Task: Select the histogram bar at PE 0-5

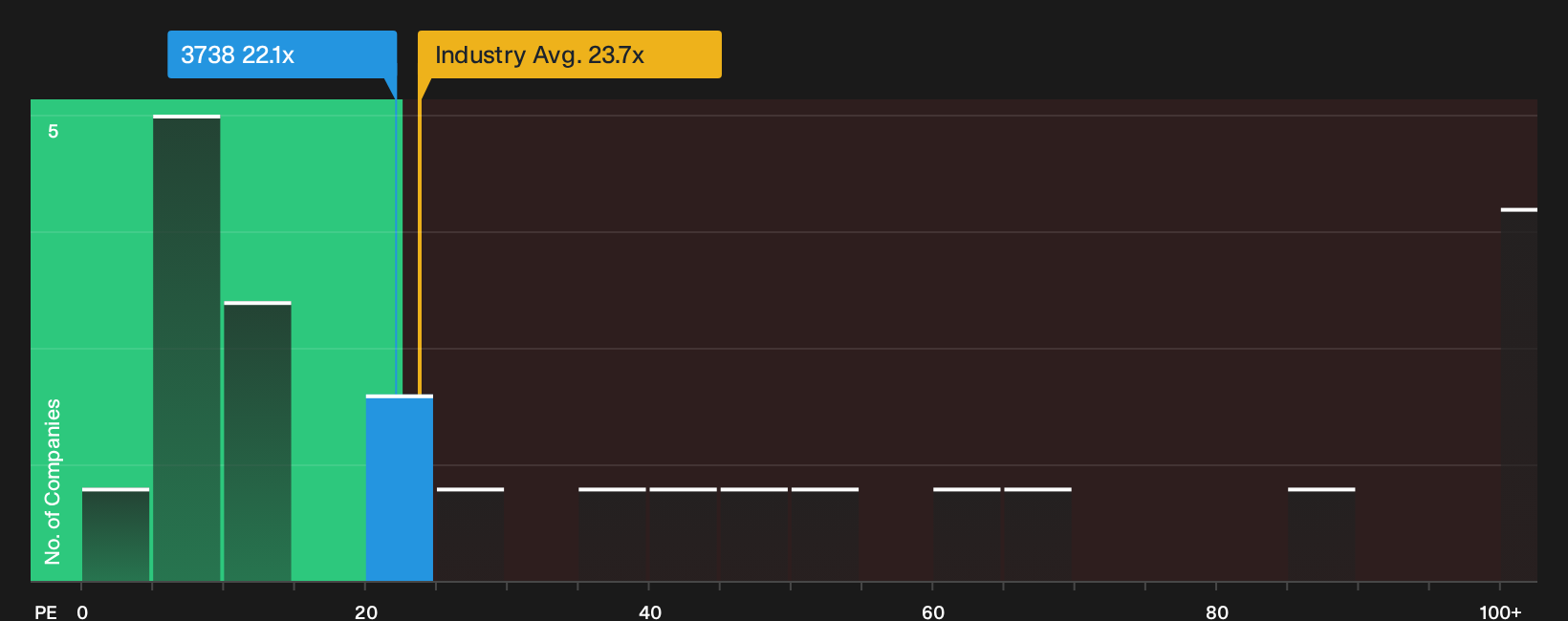Action: [116, 535]
